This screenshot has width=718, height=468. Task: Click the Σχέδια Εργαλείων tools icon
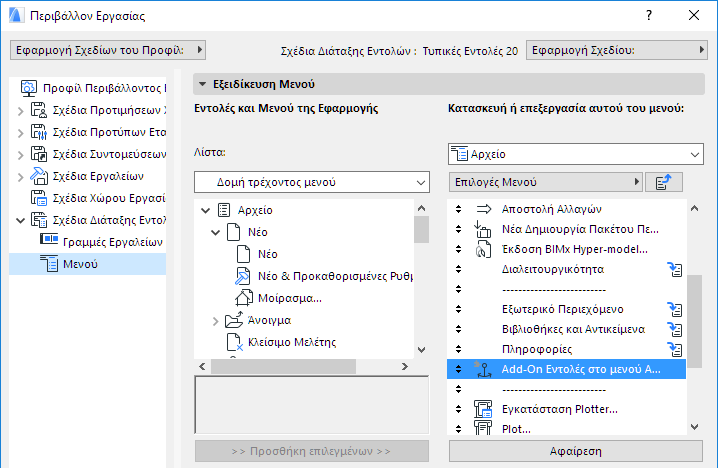click(39, 176)
